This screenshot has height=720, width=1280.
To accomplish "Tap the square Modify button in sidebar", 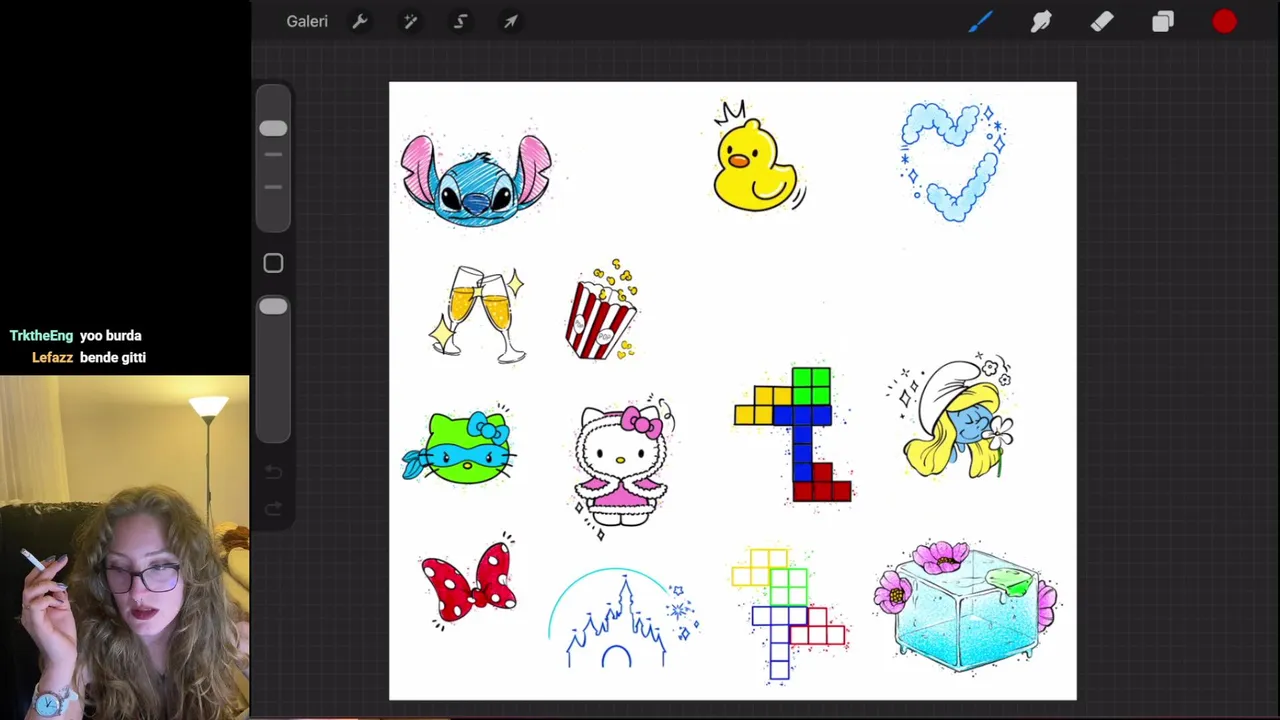I will point(273,263).
